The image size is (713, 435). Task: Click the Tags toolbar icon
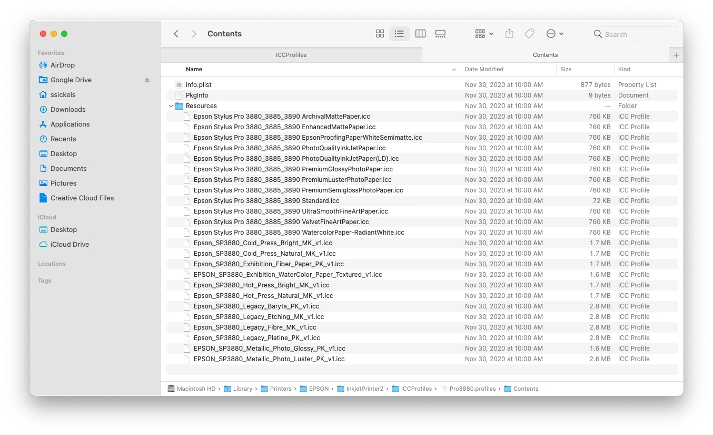[x=529, y=34]
